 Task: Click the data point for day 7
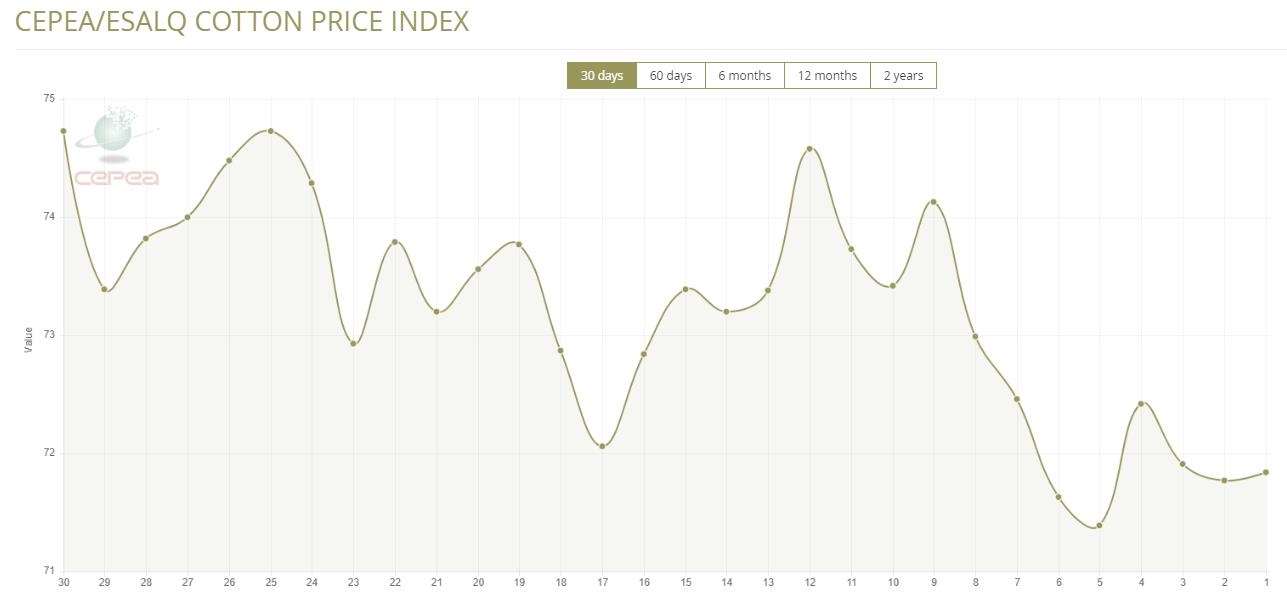1017,399
